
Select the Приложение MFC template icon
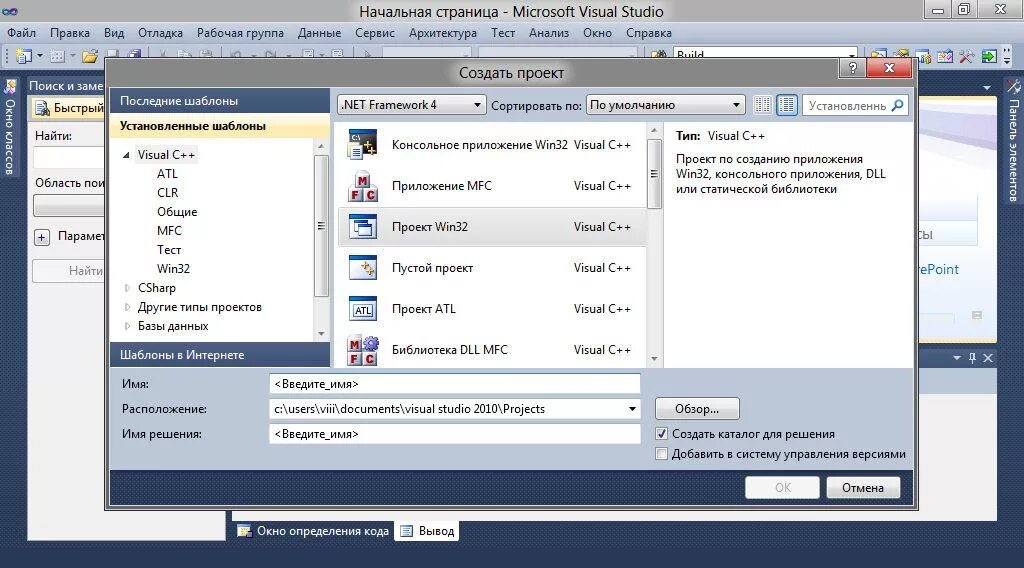pyautogui.click(x=362, y=186)
